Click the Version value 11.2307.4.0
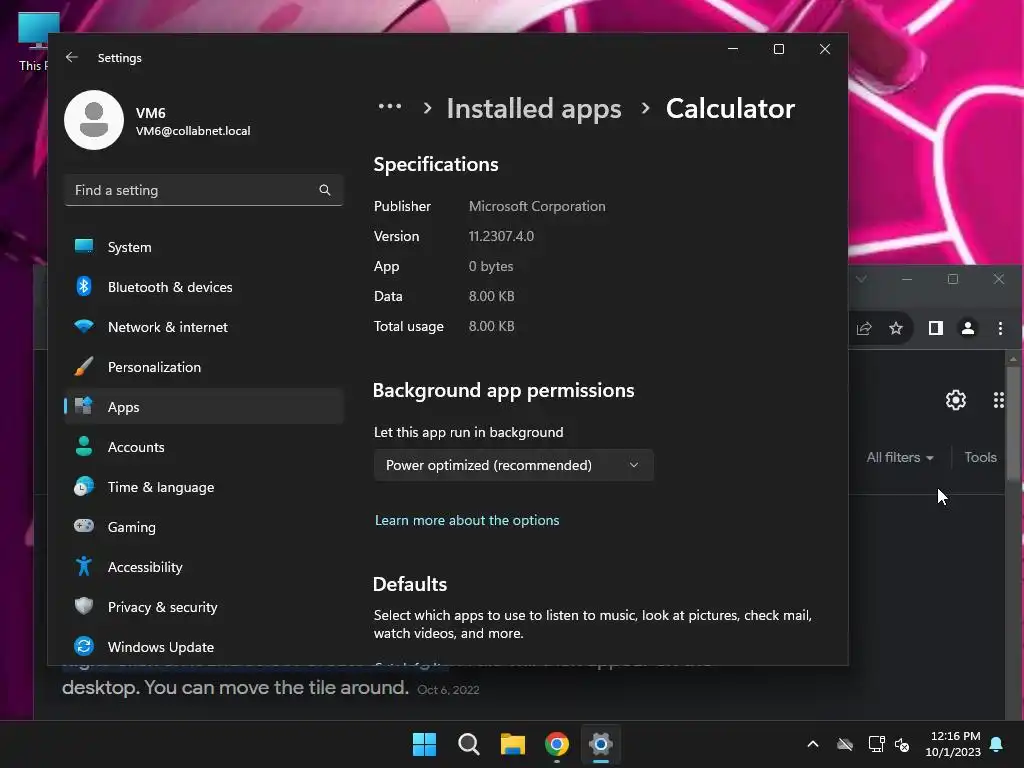1024x768 pixels. (501, 236)
